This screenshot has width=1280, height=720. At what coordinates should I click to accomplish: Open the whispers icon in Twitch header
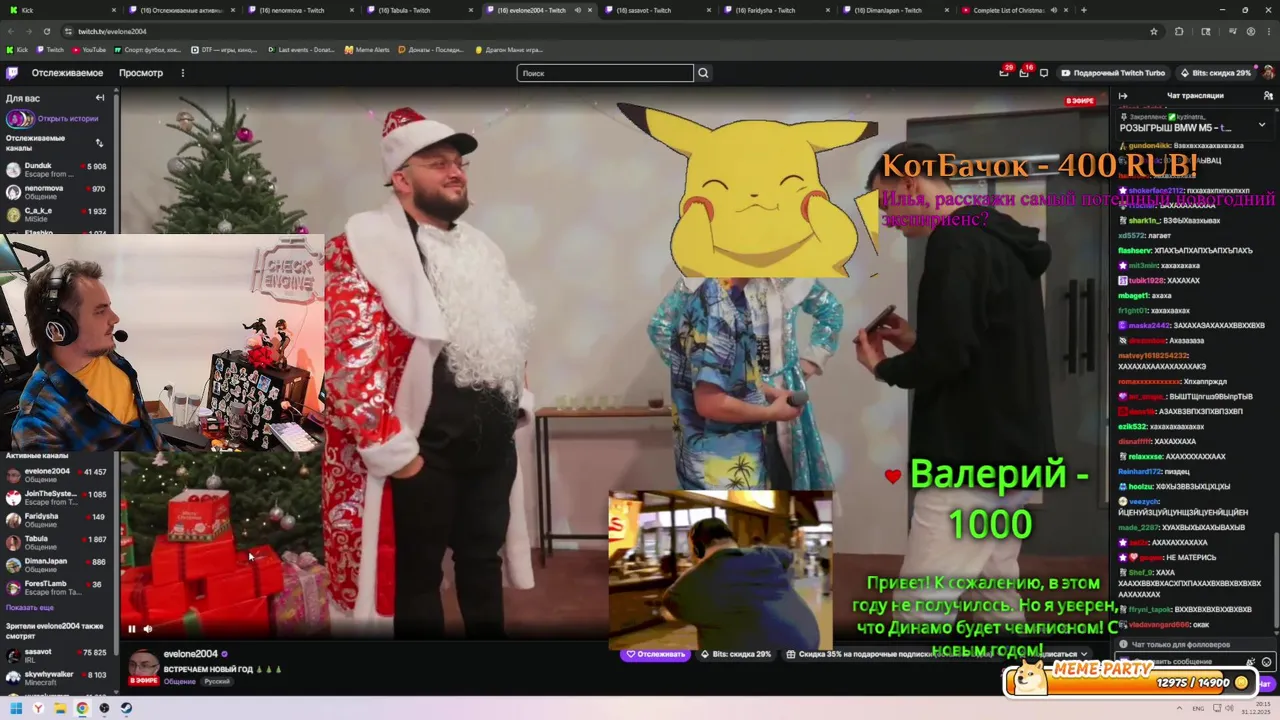coord(1044,73)
